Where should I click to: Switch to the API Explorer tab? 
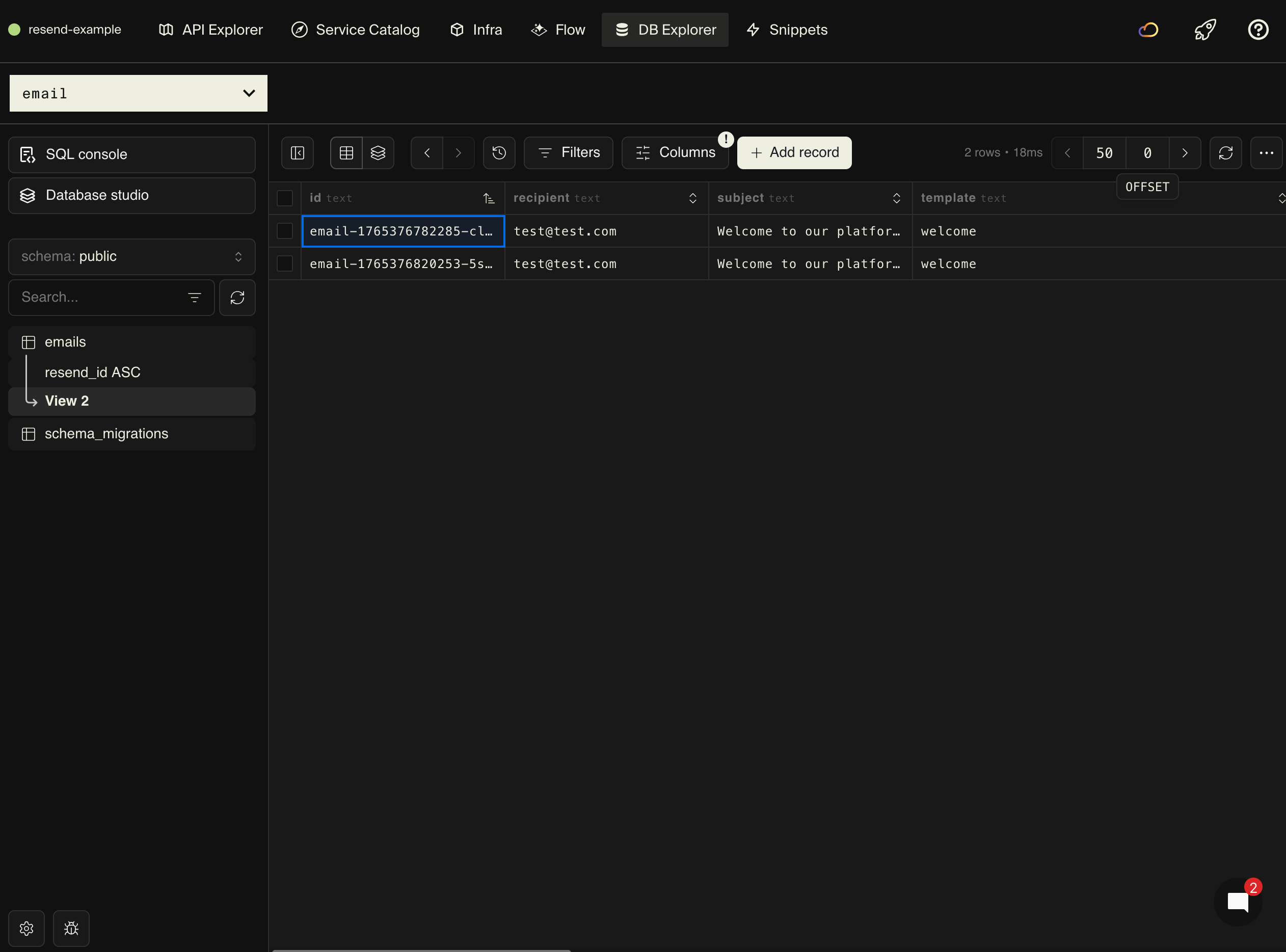(x=210, y=30)
